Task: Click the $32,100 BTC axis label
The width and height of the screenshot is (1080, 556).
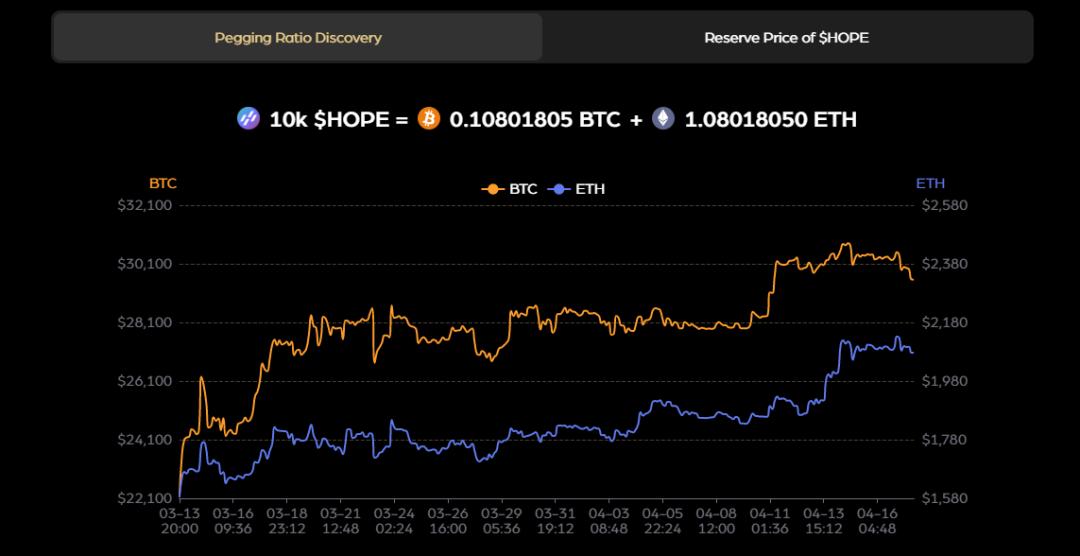Action: click(146, 205)
